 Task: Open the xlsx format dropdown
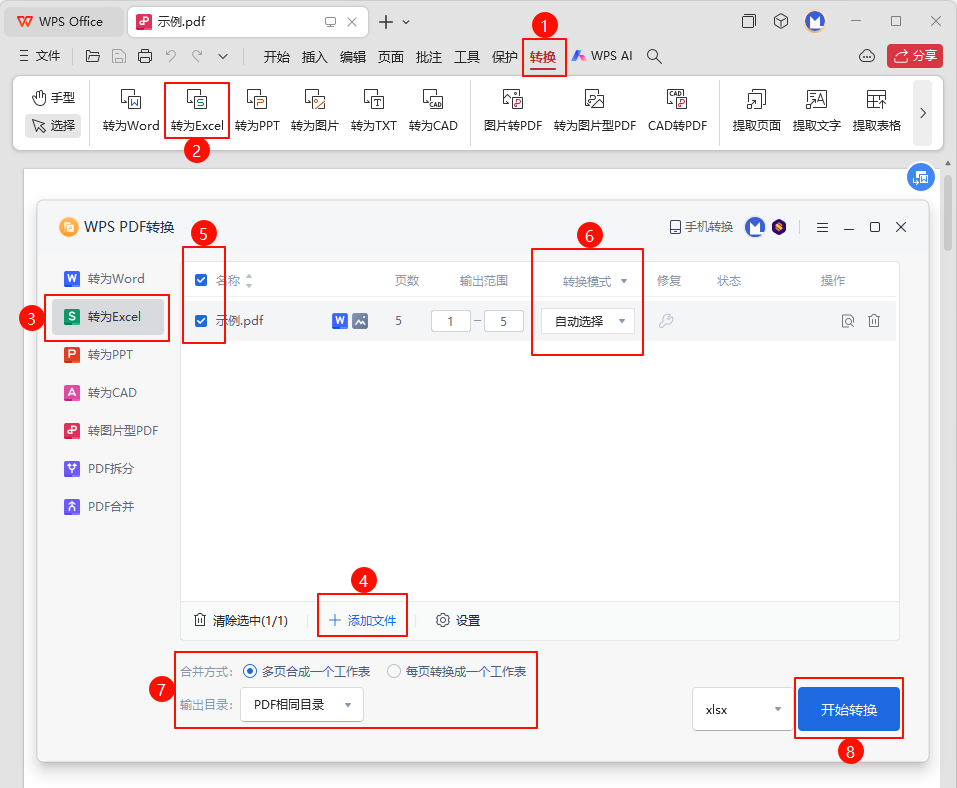tap(742, 709)
